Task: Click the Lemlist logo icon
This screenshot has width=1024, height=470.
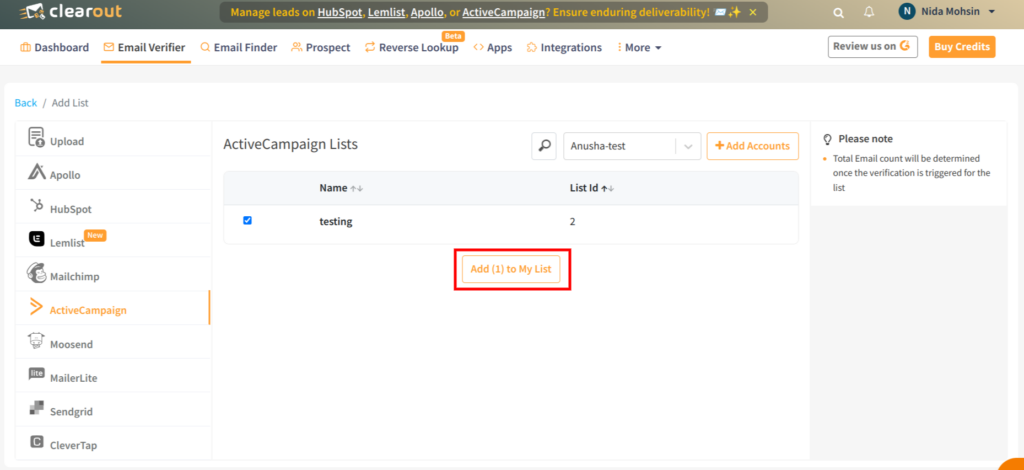Action: (x=37, y=239)
